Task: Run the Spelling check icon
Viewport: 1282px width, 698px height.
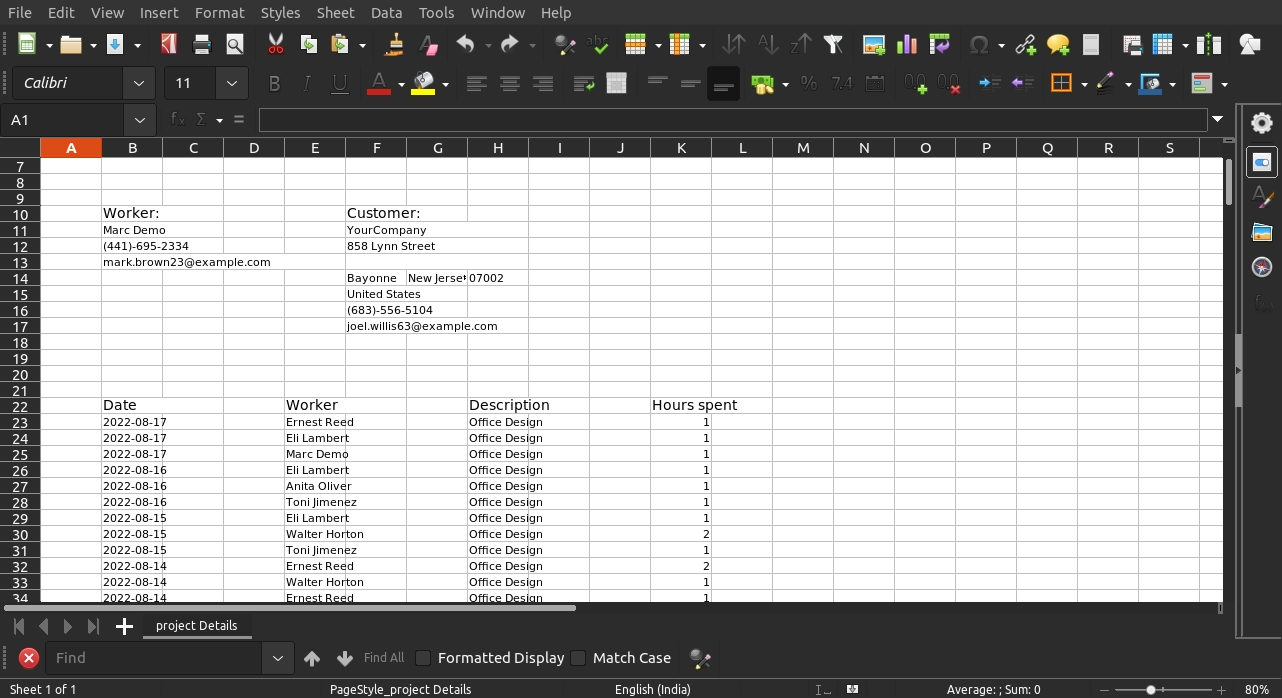Action: [x=598, y=44]
